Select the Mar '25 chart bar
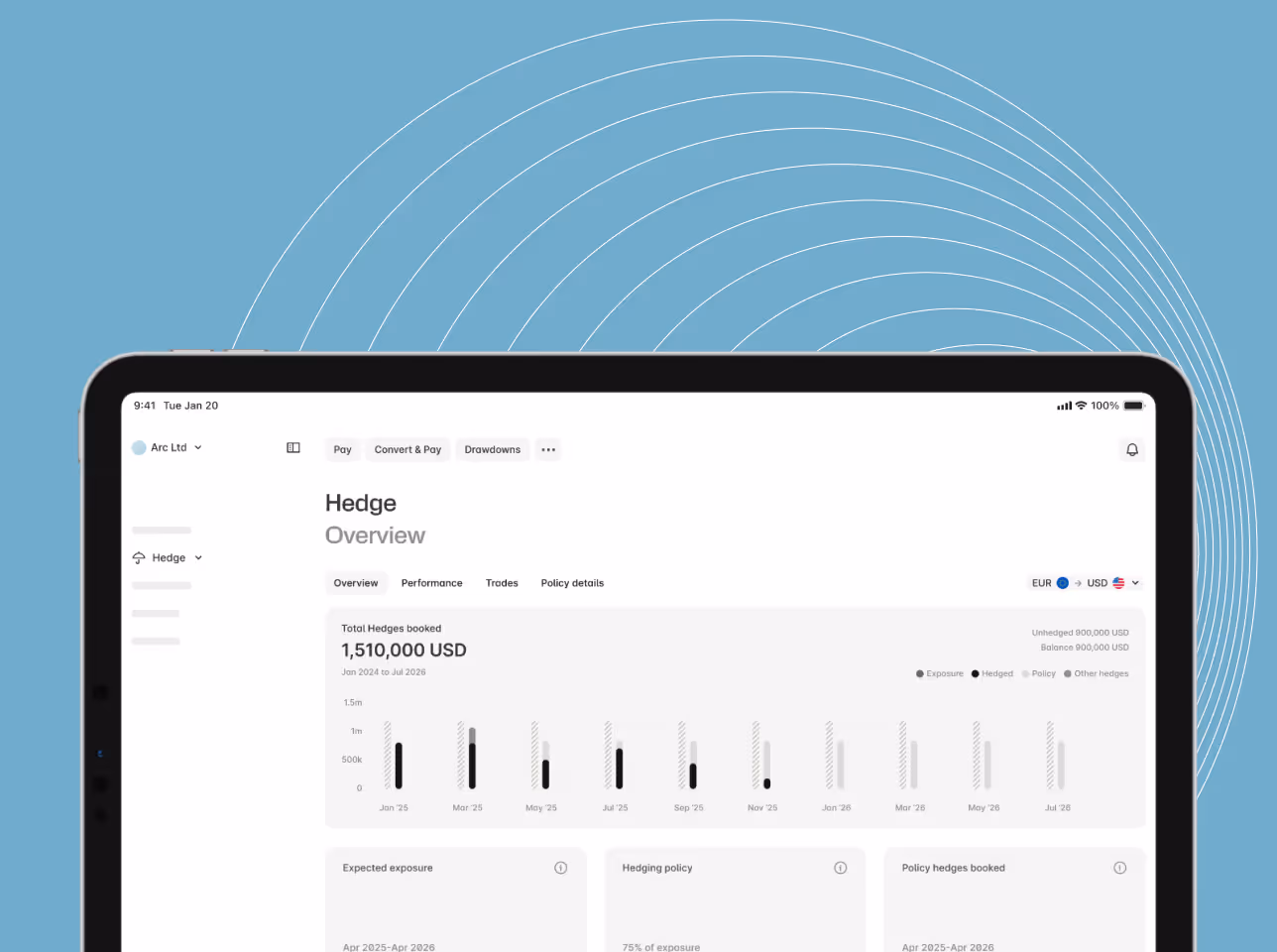The width and height of the screenshot is (1277, 952). point(472,759)
